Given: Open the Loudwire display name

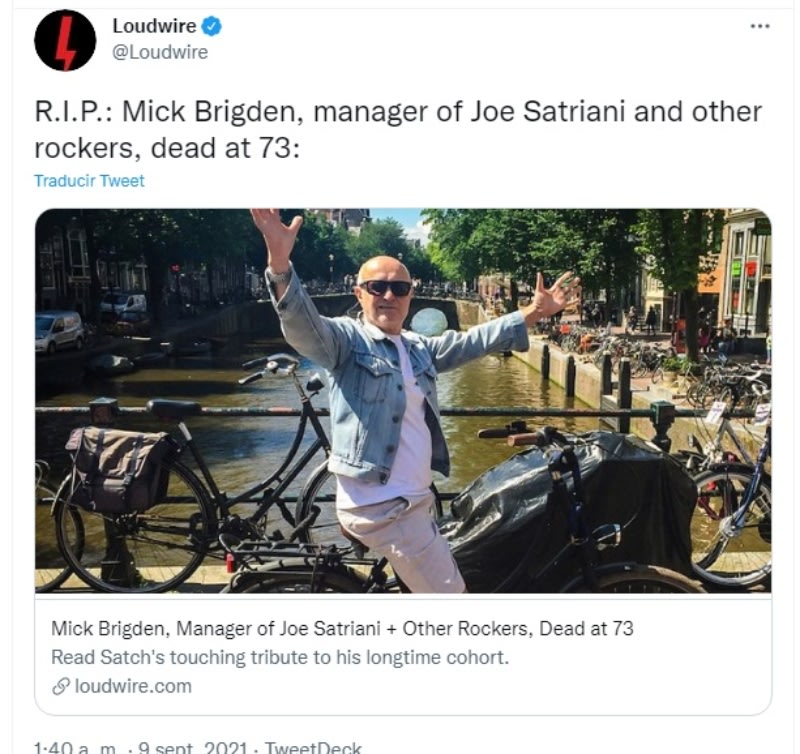Looking at the screenshot, I should (x=154, y=26).
